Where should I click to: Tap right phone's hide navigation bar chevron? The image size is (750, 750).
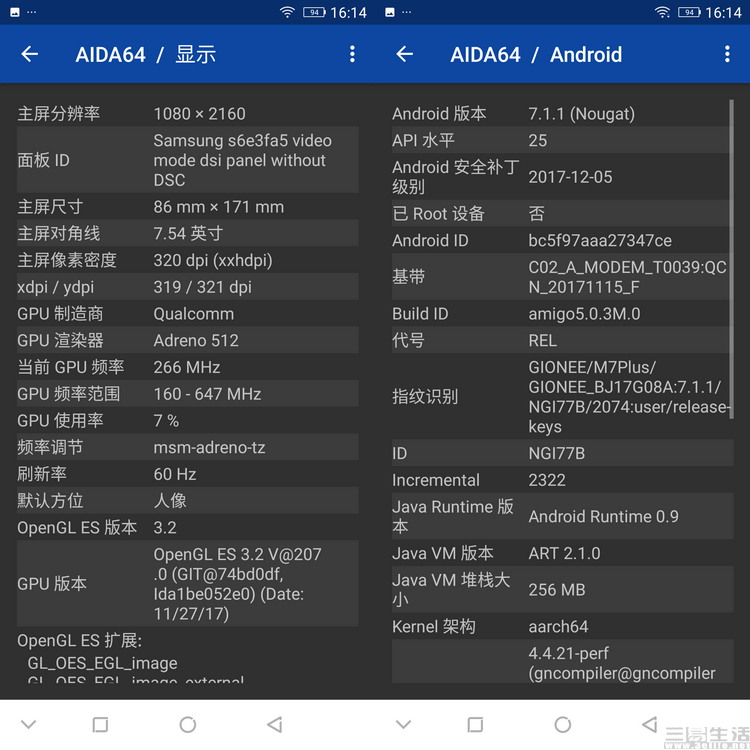[x=404, y=725]
